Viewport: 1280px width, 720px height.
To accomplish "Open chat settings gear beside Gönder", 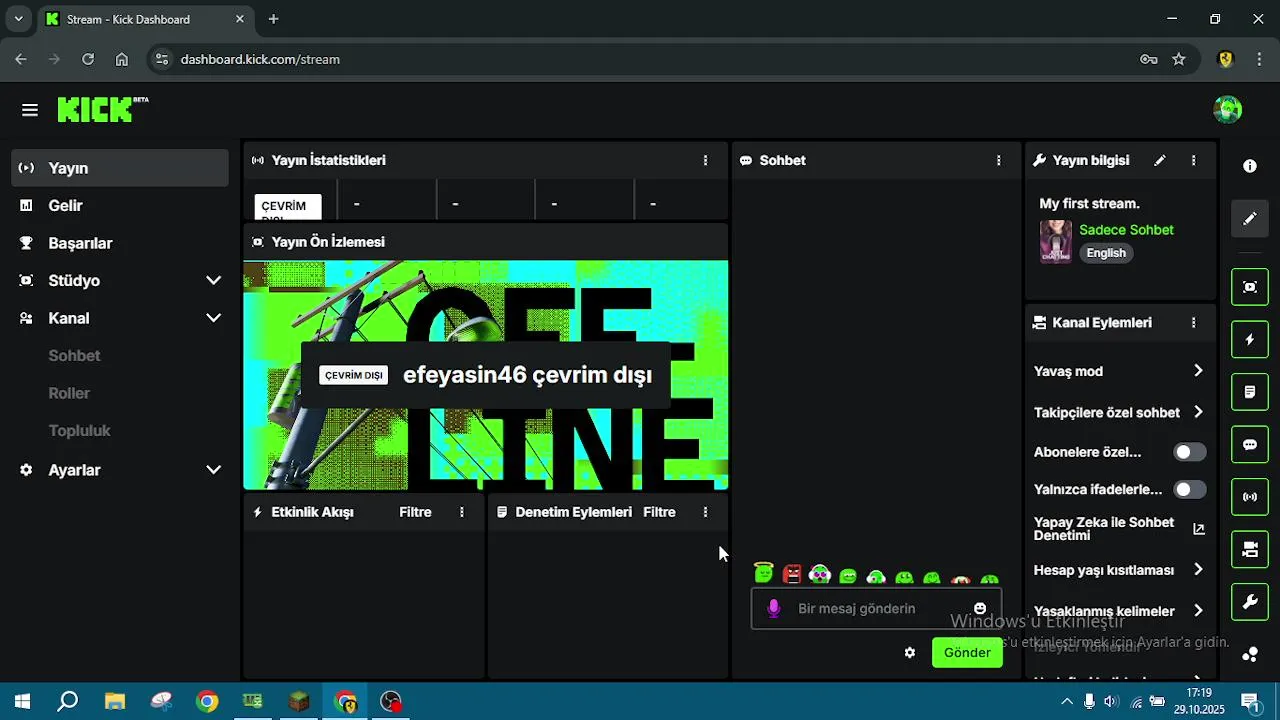I will tap(910, 653).
